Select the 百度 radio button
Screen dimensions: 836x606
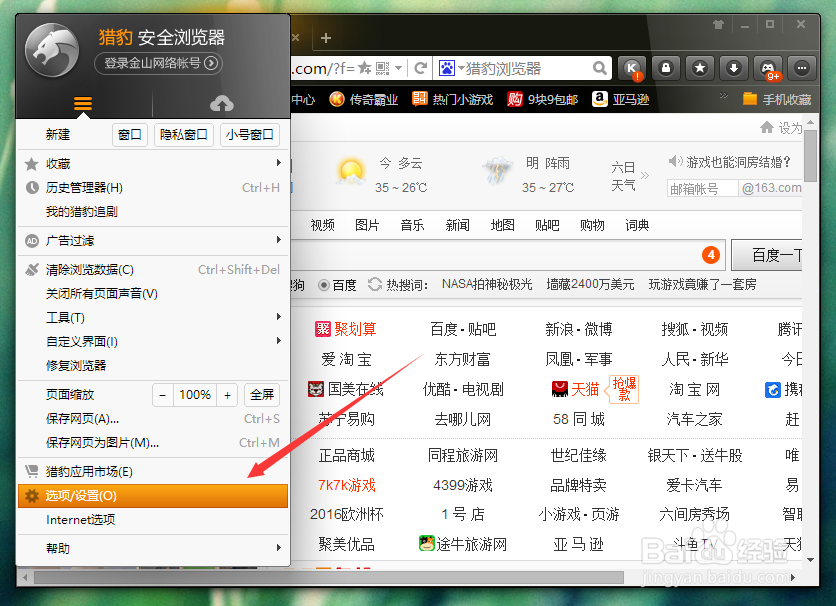pos(323,285)
